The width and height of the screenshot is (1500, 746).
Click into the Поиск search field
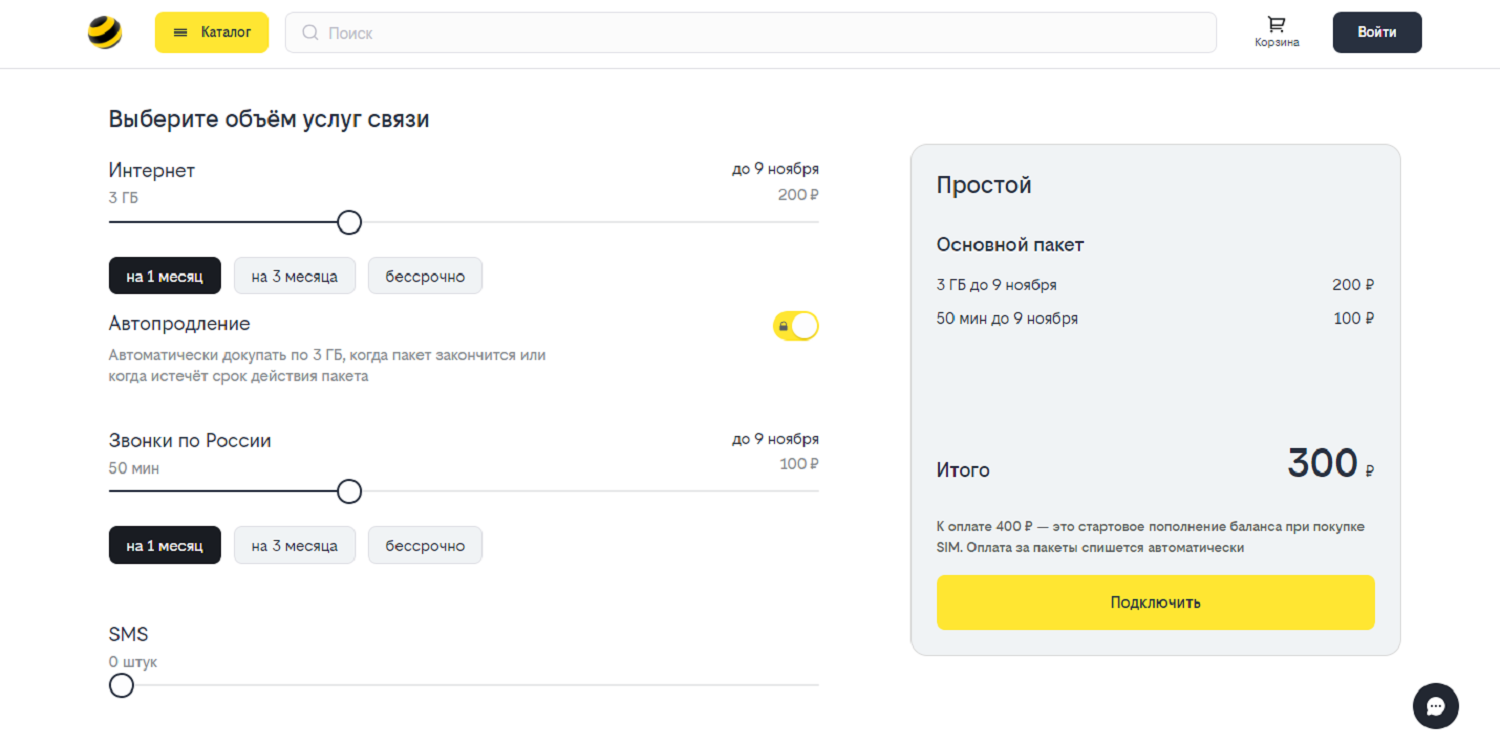750,32
